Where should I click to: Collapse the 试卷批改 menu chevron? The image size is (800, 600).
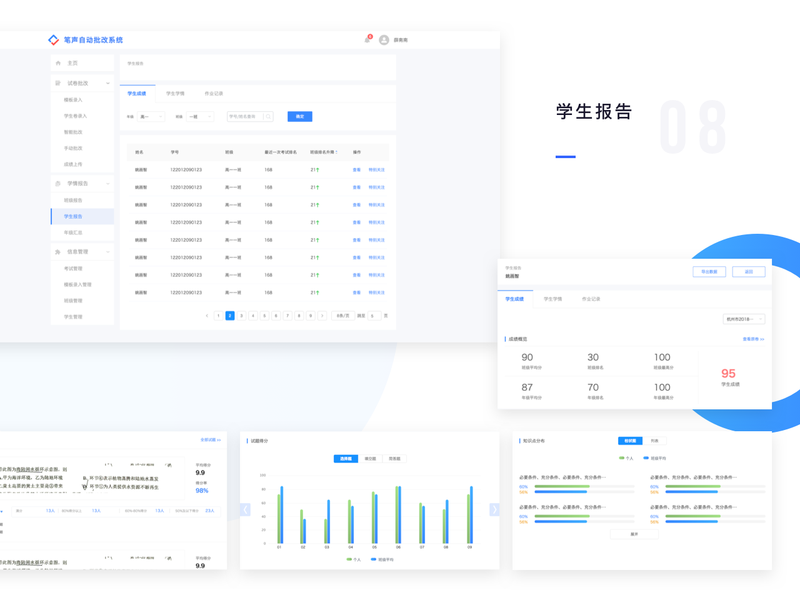point(108,83)
